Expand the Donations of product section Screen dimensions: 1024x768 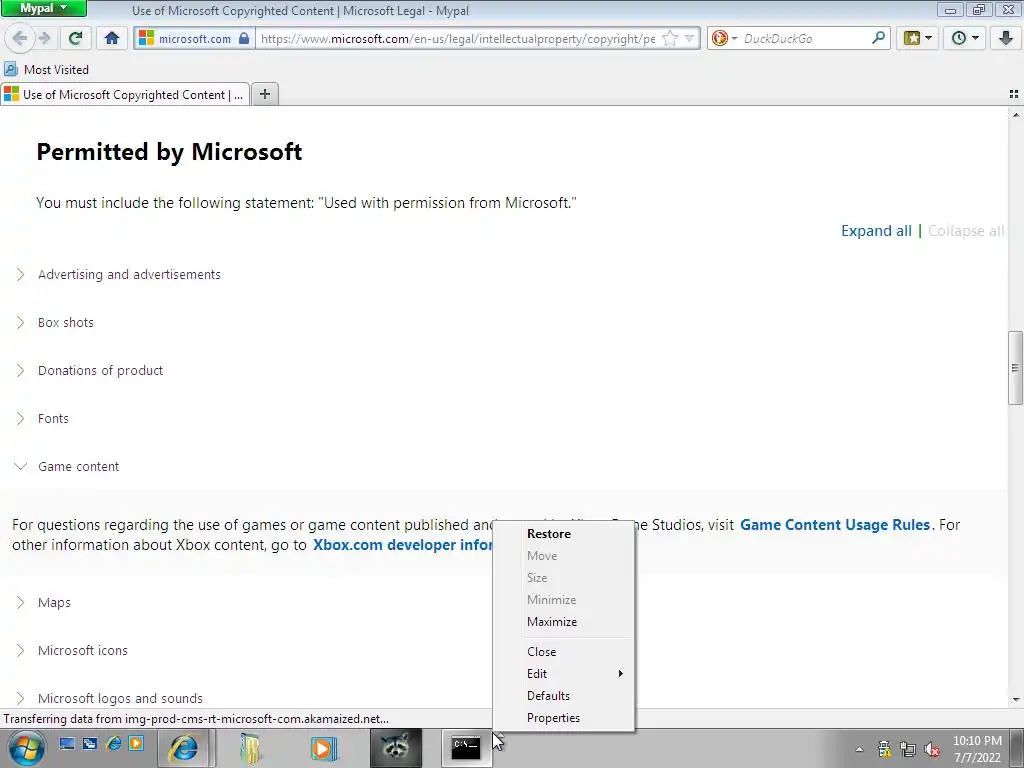point(100,370)
